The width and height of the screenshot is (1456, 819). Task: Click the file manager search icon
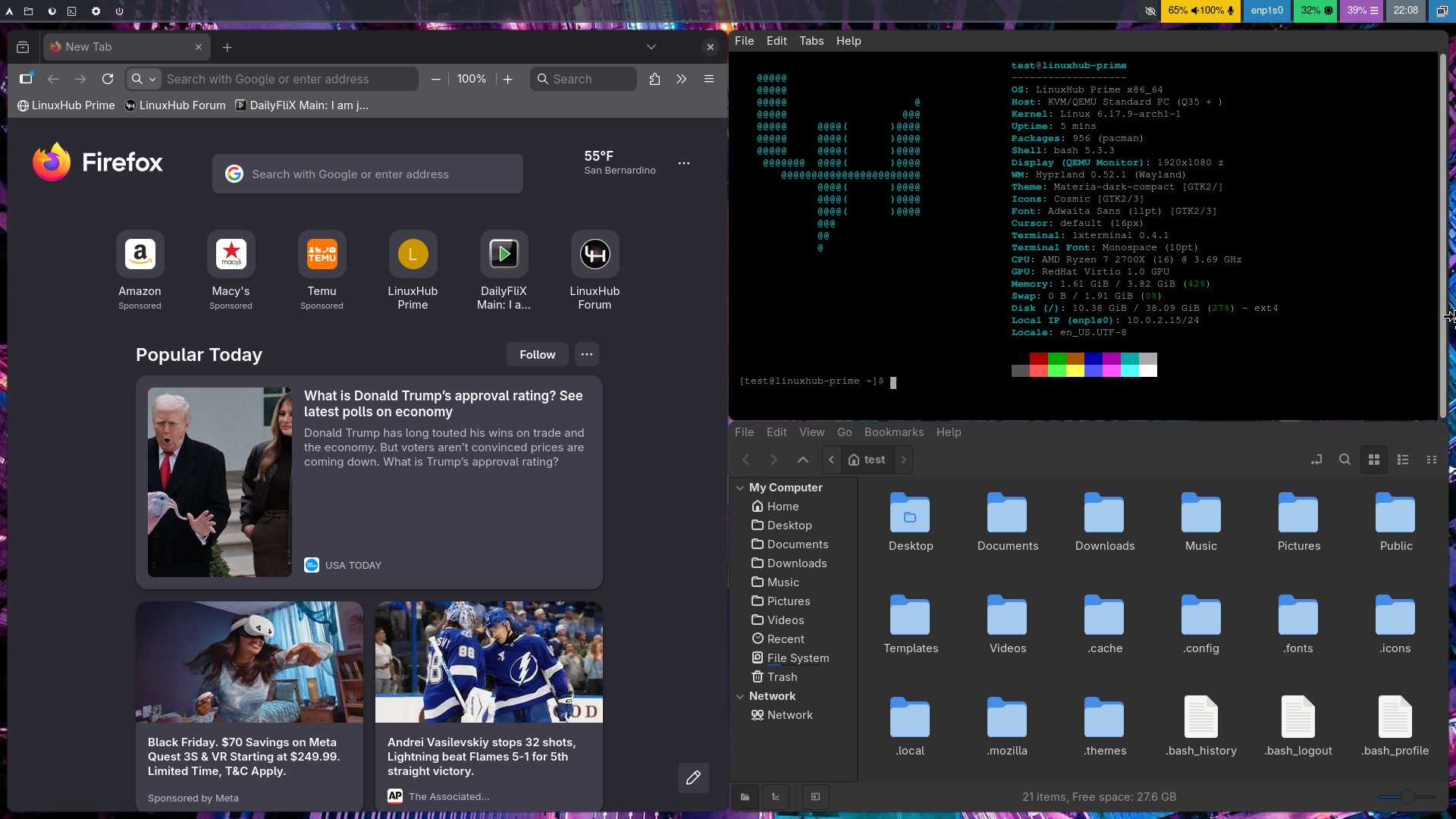point(1345,460)
